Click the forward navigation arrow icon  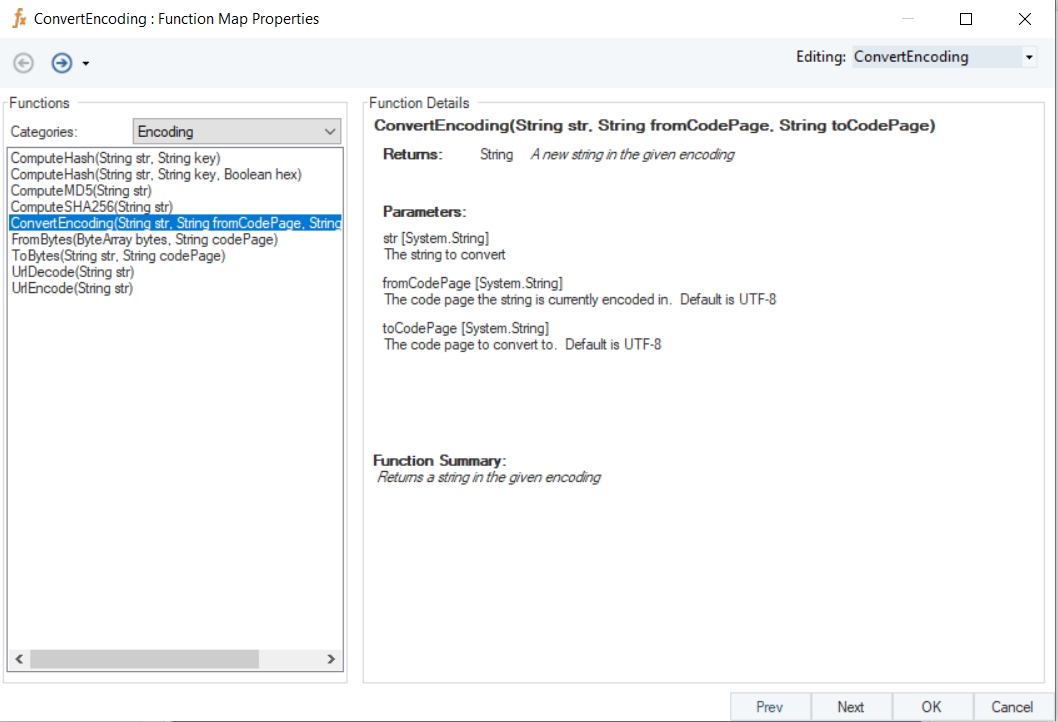pos(62,63)
